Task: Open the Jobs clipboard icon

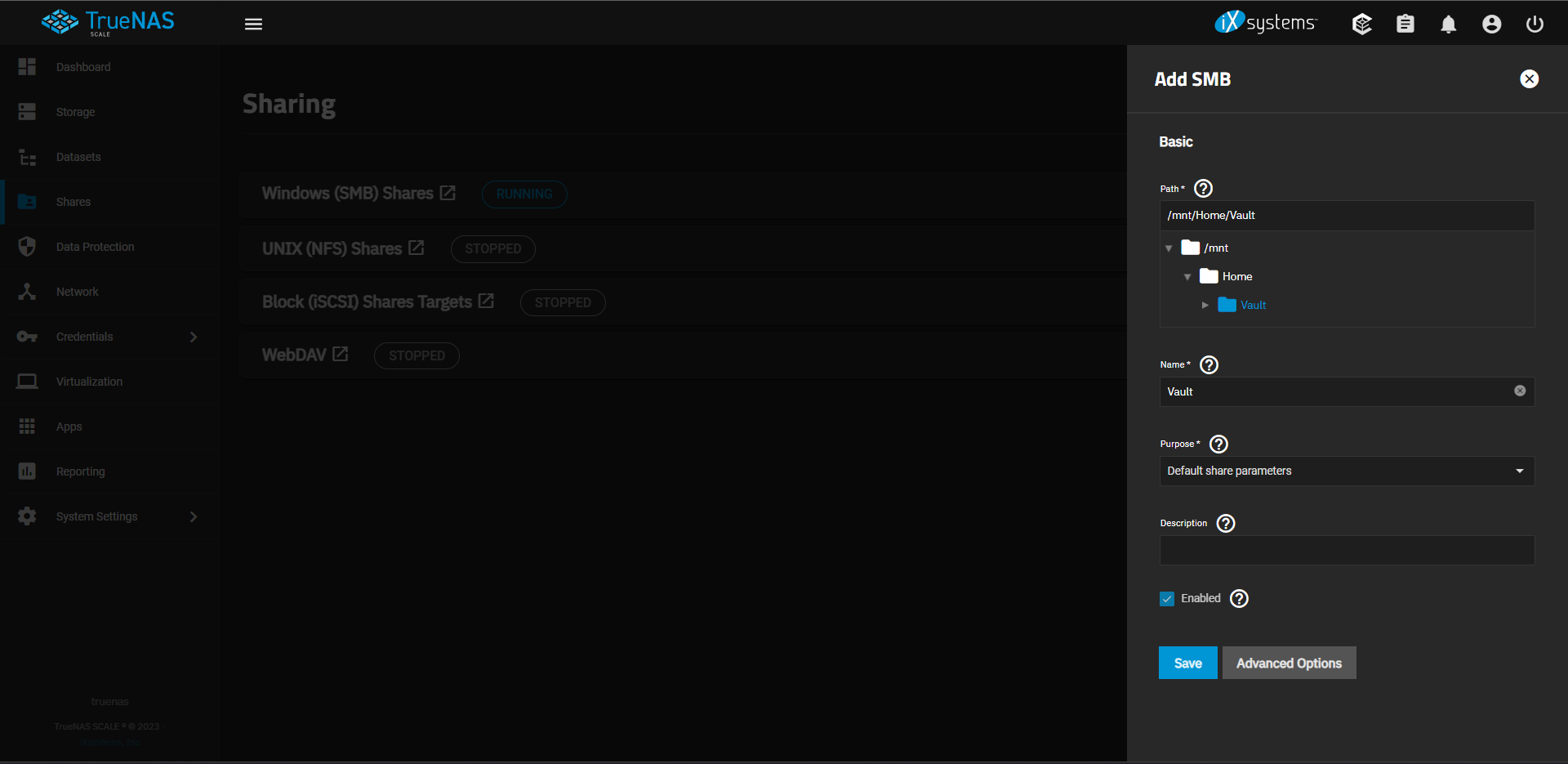Action: pos(1405,24)
